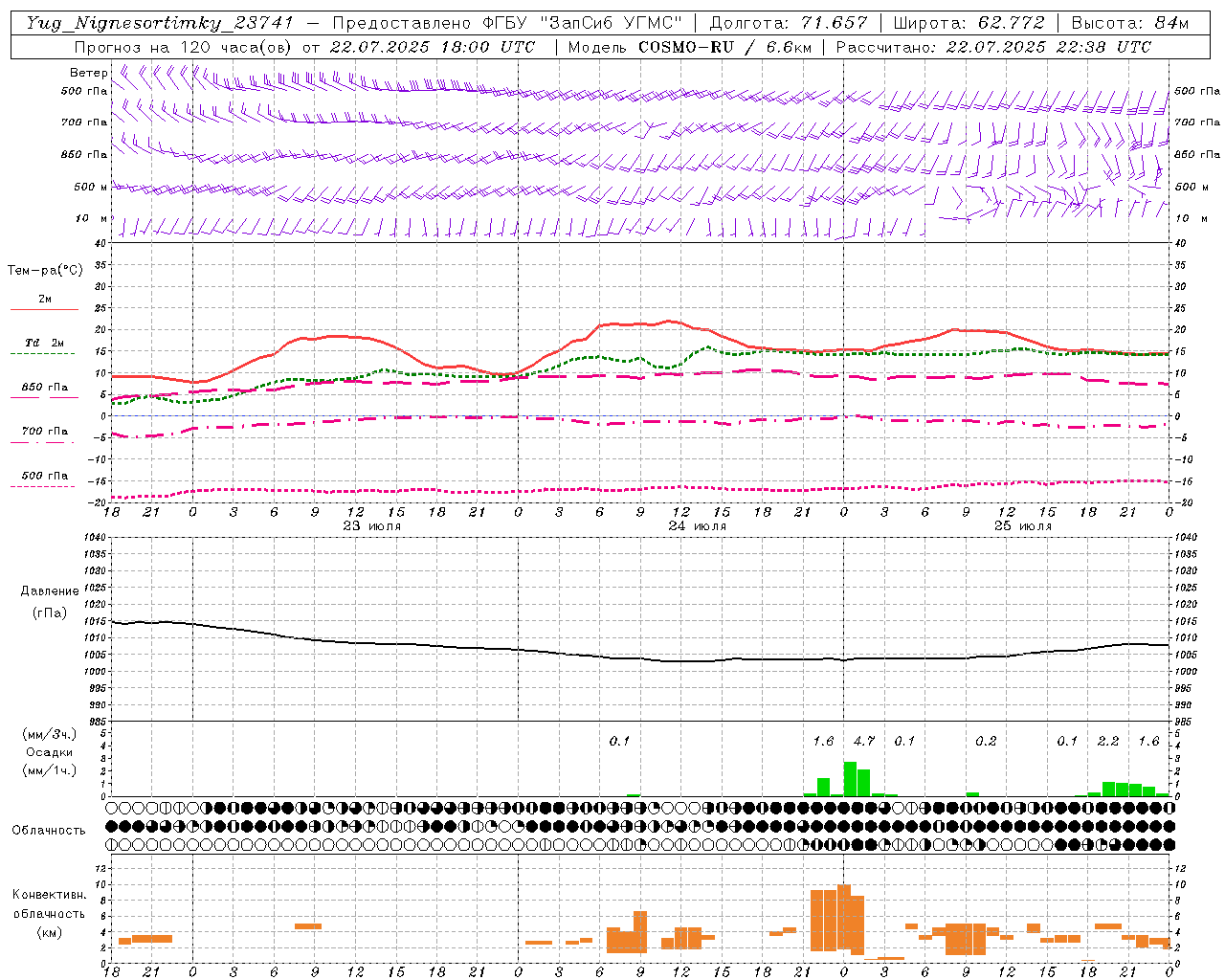1225x980 pixels.
Task: Click the (мм/1ч.) unit label
Action: tap(50, 770)
